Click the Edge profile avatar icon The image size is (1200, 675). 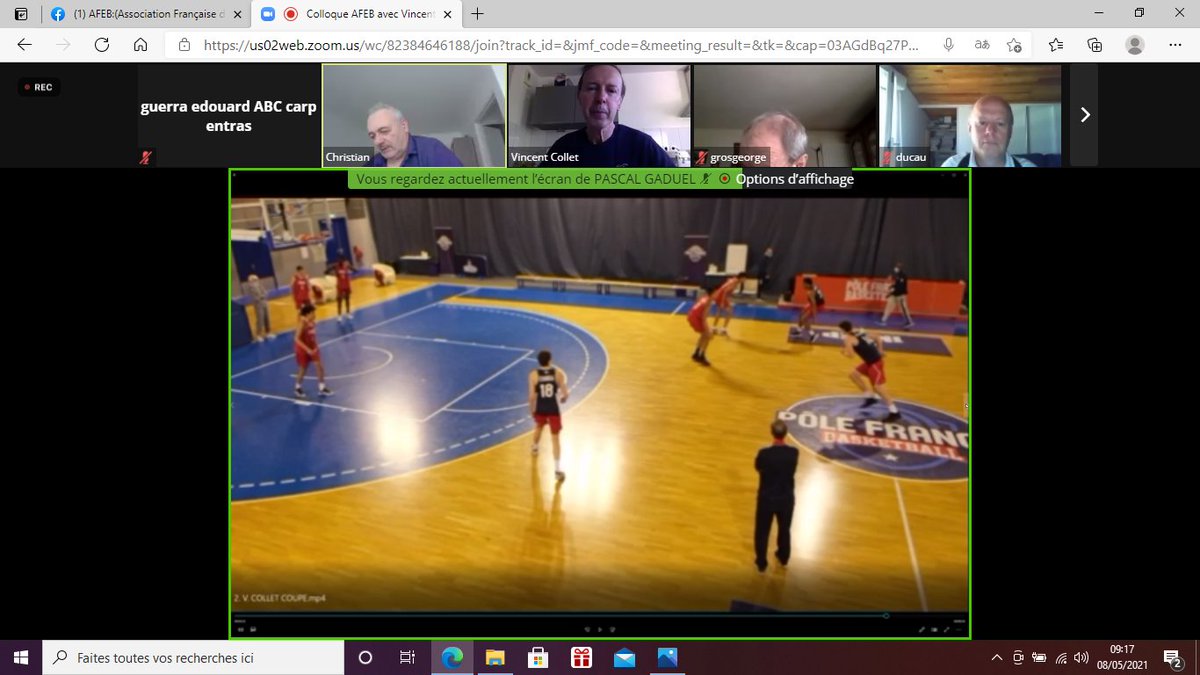click(x=1134, y=45)
